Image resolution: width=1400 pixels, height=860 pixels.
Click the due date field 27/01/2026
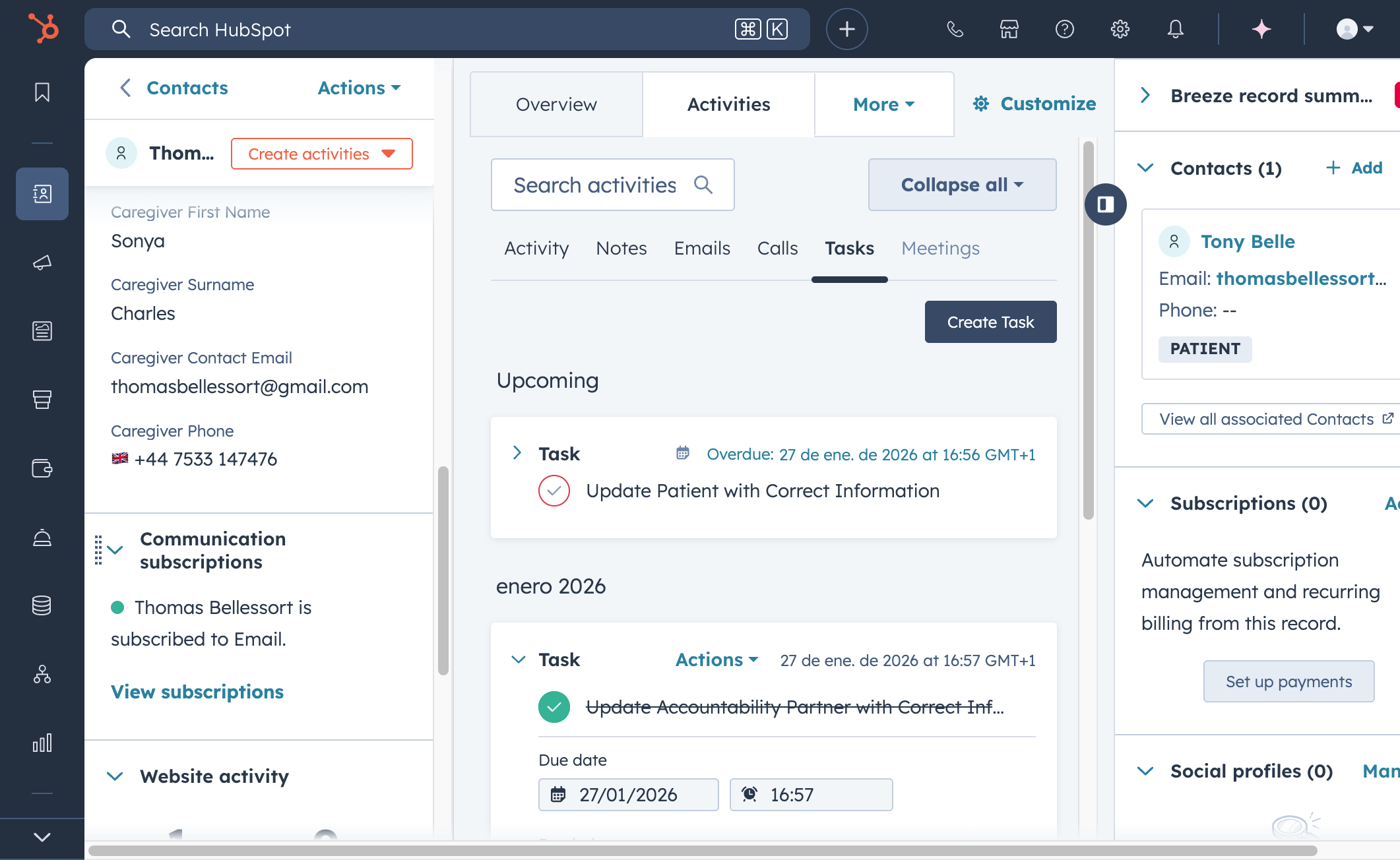[629, 795]
